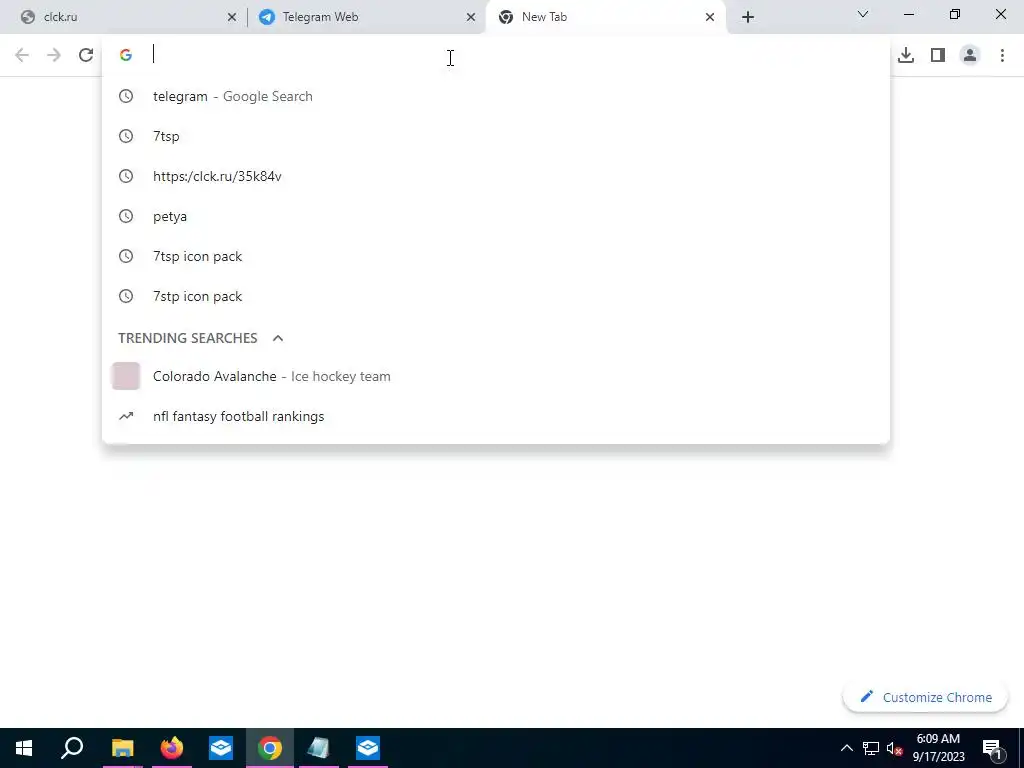Screen dimensions: 1024x768
Task: Open the notification center icon
Action: [x=992, y=748]
